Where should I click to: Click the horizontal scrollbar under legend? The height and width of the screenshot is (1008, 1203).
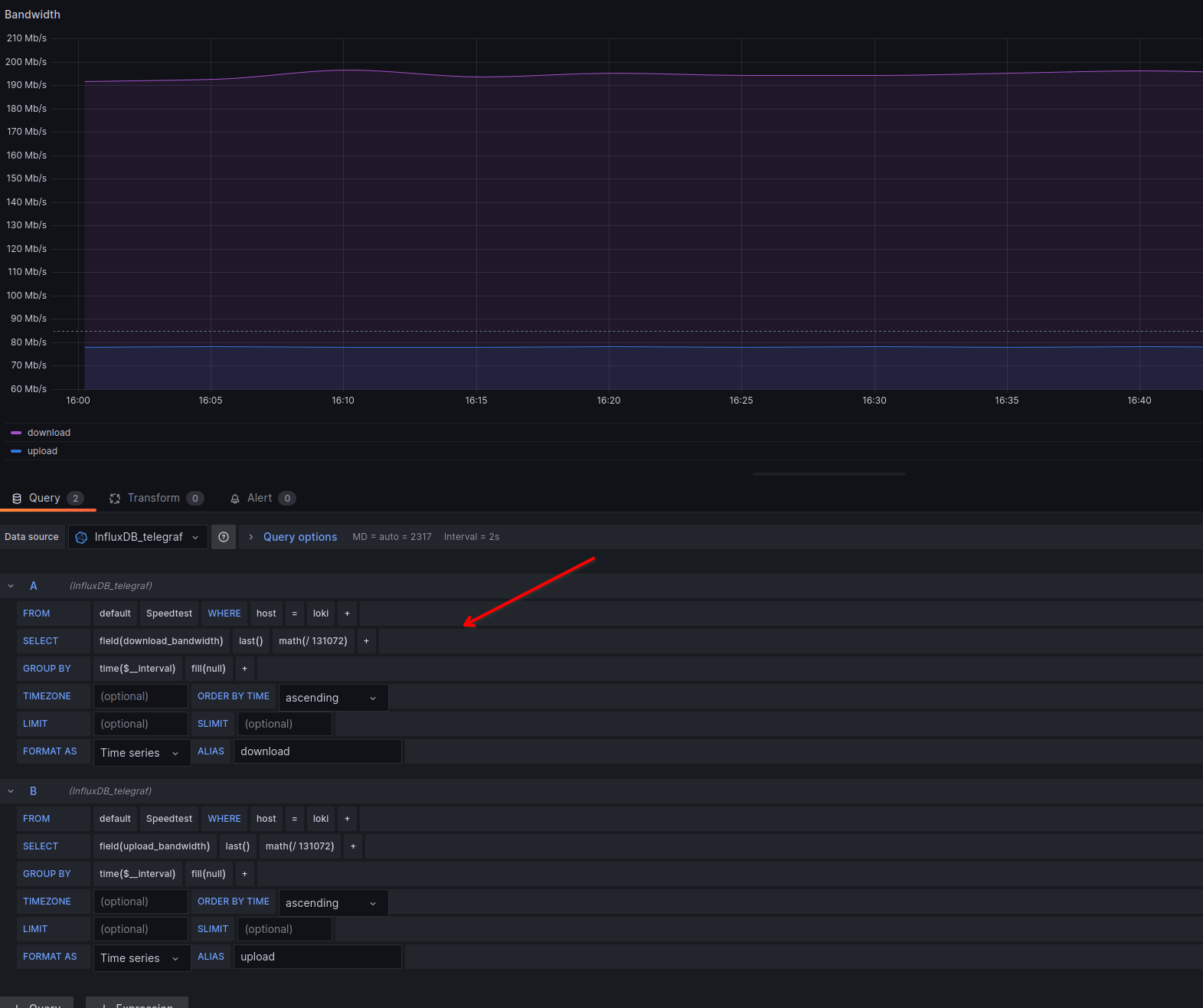tap(829, 474)
